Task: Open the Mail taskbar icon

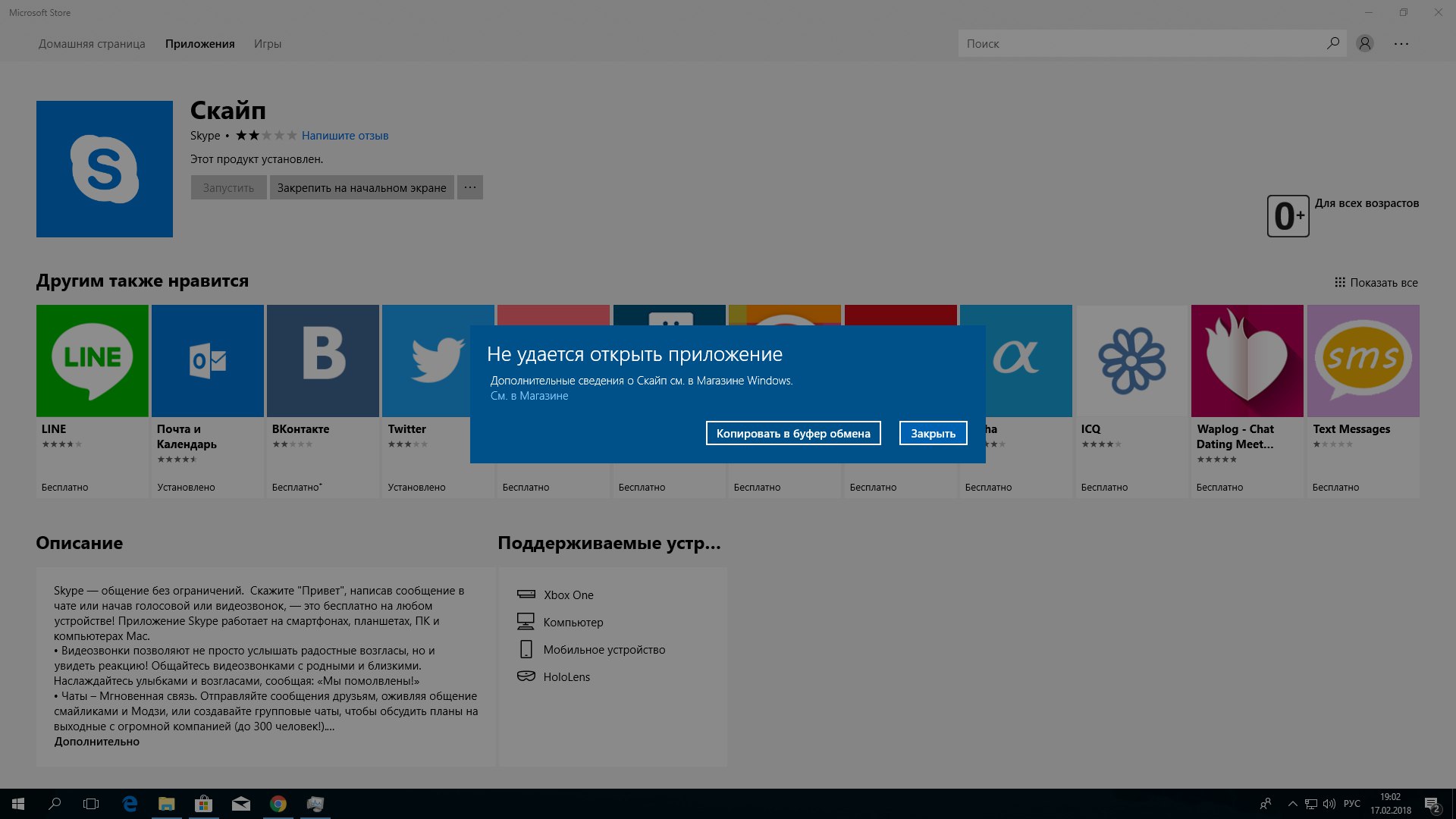Action: (x=240, y=804)
